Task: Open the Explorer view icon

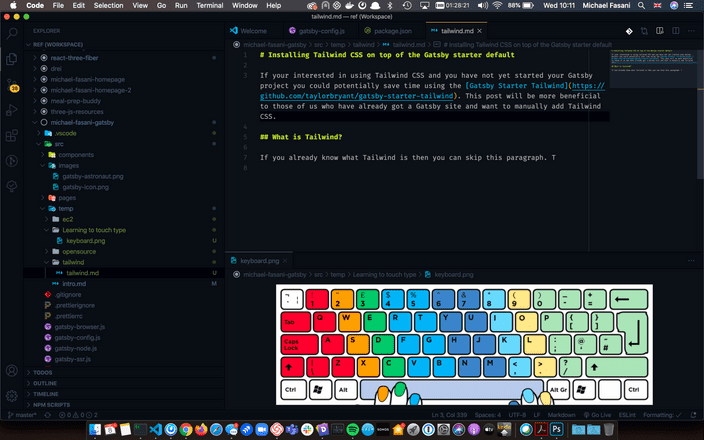Action: tap(12, 59)
